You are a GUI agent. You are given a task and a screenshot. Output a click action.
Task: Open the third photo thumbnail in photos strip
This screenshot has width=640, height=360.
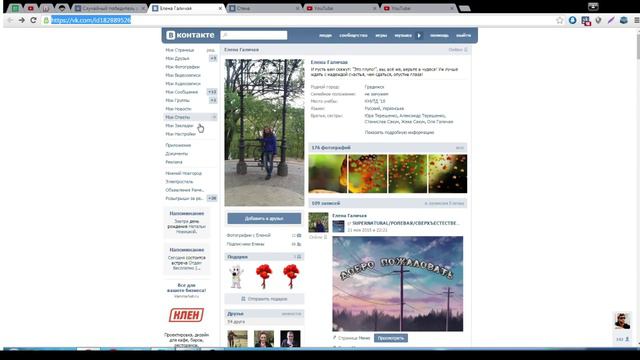coord(408,174)
